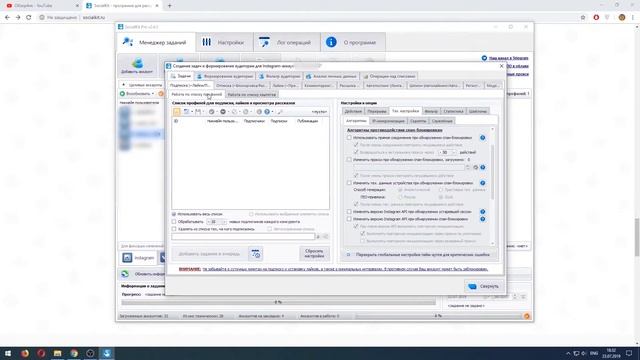Select 'Работа по списку хештегов' sub-tab
Image resolution: width=640 pixels, height=360 pixels.
tap(251, 95)
